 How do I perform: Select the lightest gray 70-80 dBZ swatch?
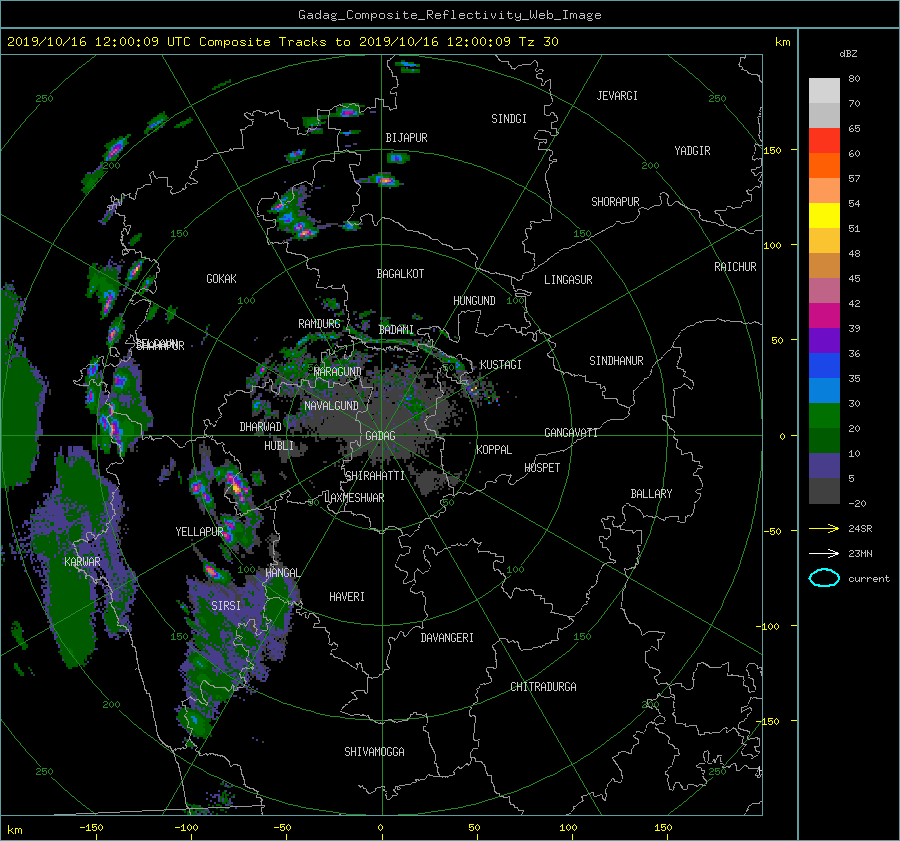(x=824, y=90)
